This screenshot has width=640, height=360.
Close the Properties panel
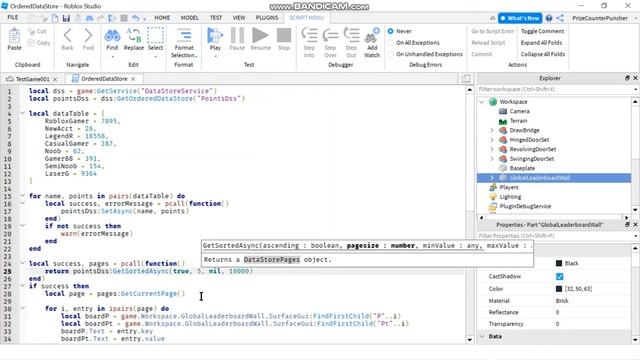(x=635, y=224)
